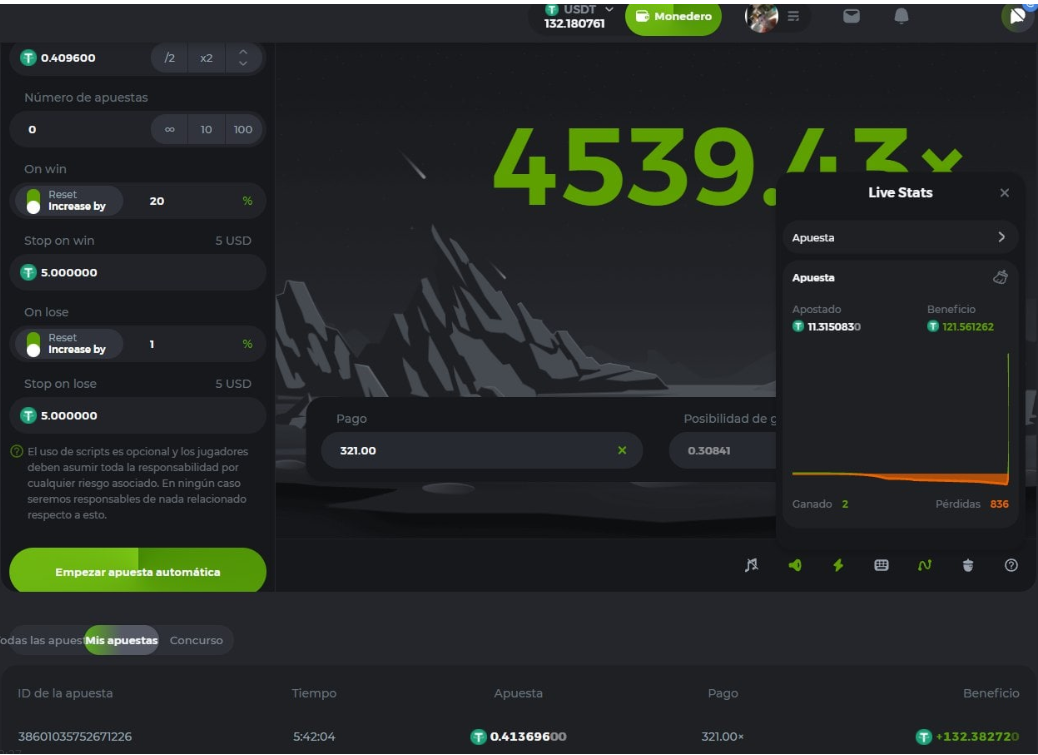Click the bet amount up/down stepper
Image resolution: width=1038 pixels, height=755 pixels.
point(242,58)
